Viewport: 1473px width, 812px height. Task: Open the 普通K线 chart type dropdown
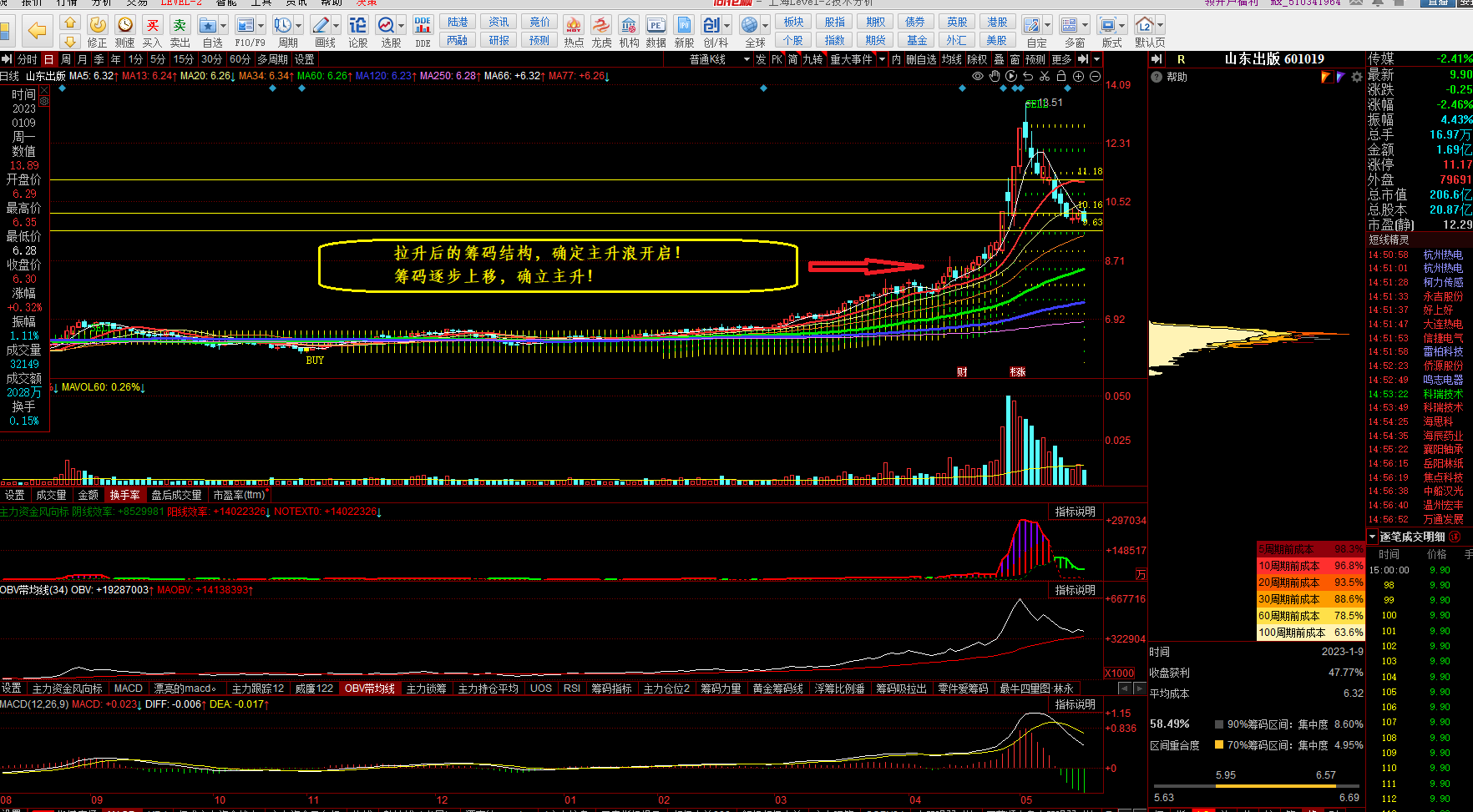(x=719, y=59)
